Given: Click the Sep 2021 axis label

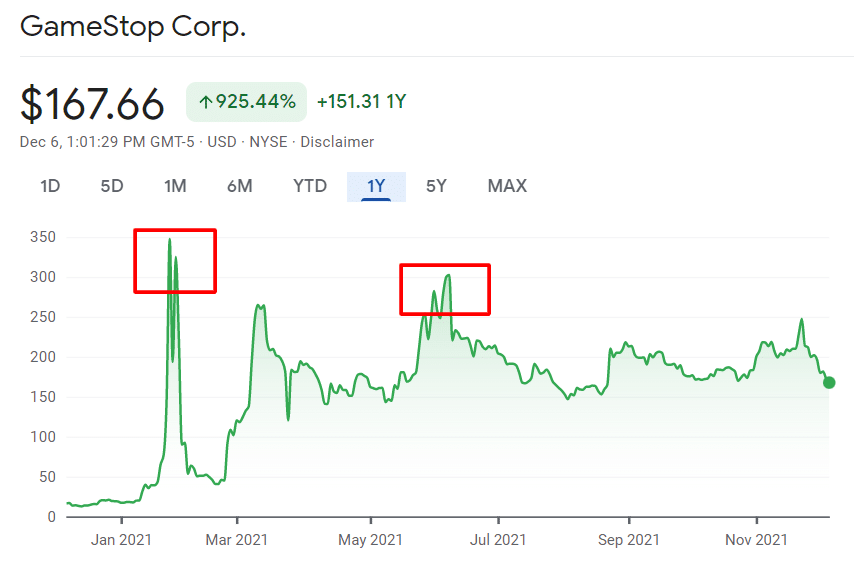Looking at the screenshot, I should pyautogui.click(x=629, y=540).
